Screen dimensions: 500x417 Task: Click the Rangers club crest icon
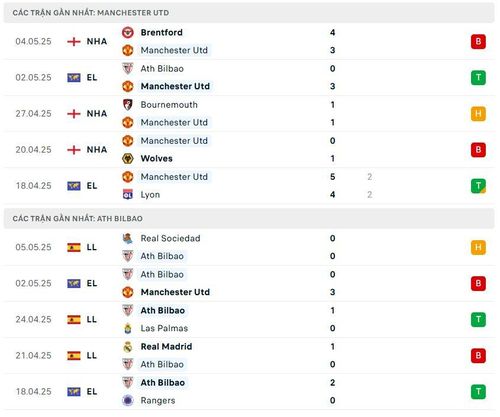128,400
